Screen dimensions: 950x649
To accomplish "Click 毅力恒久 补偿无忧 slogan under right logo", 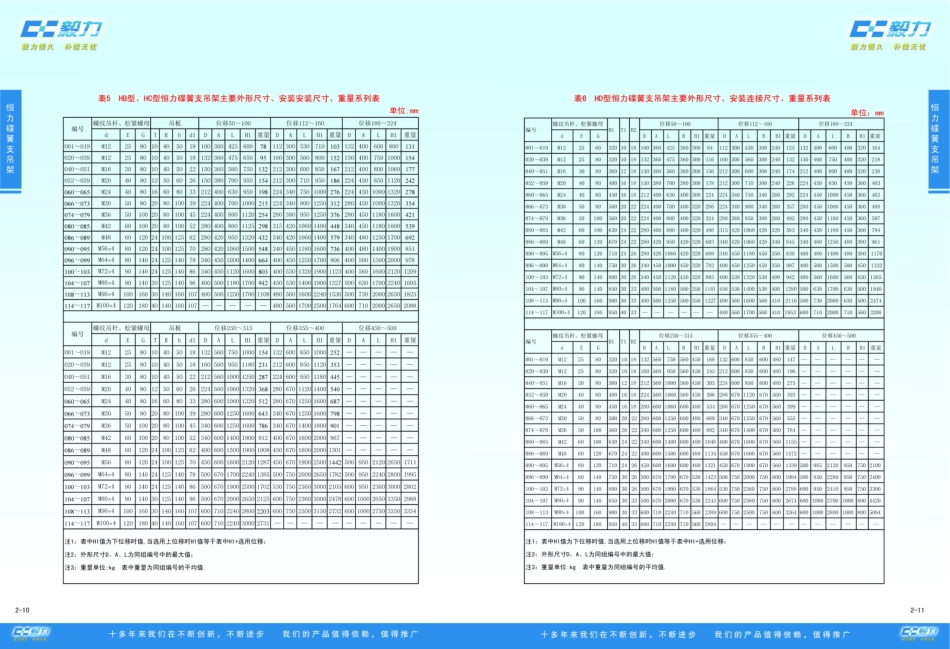I will [888, 47].
